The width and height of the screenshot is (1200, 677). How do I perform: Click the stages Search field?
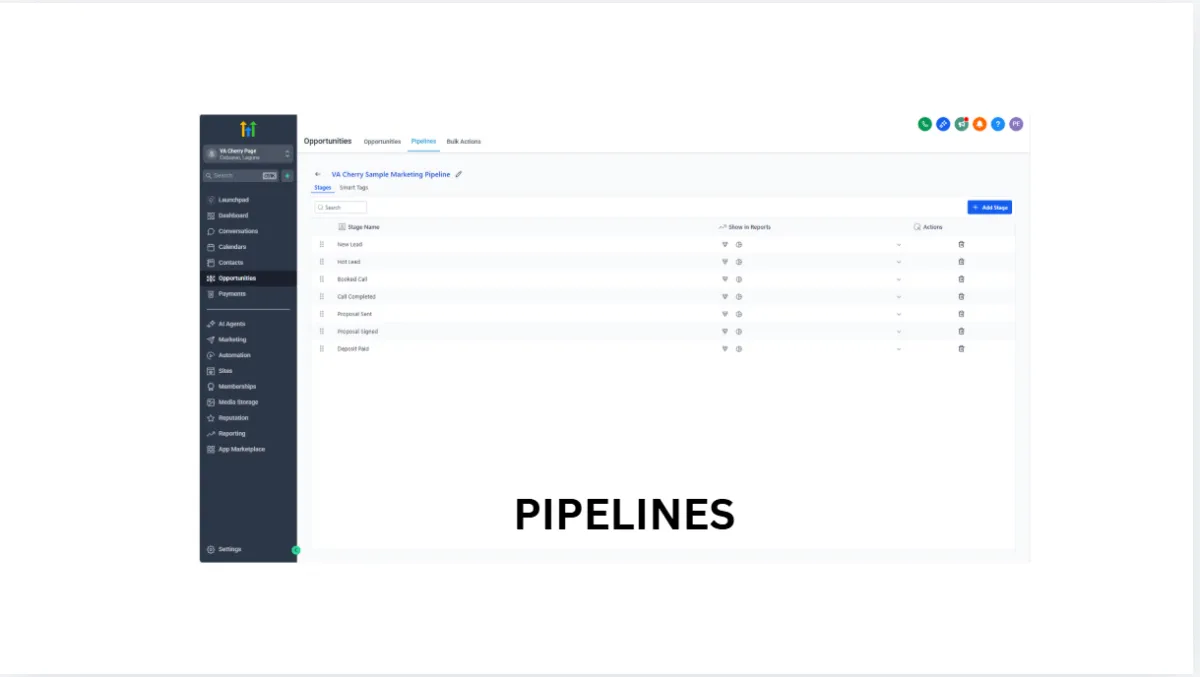[x=341, y=207]
